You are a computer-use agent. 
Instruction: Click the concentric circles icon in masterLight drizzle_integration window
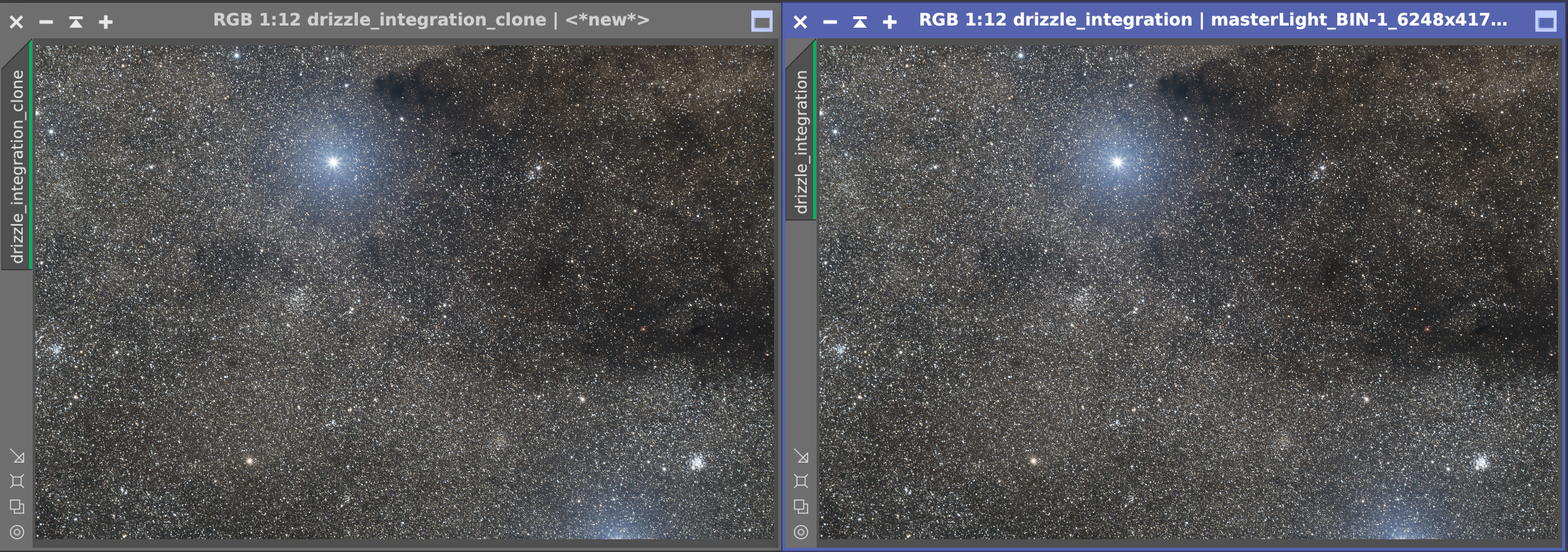pos(801,531)
